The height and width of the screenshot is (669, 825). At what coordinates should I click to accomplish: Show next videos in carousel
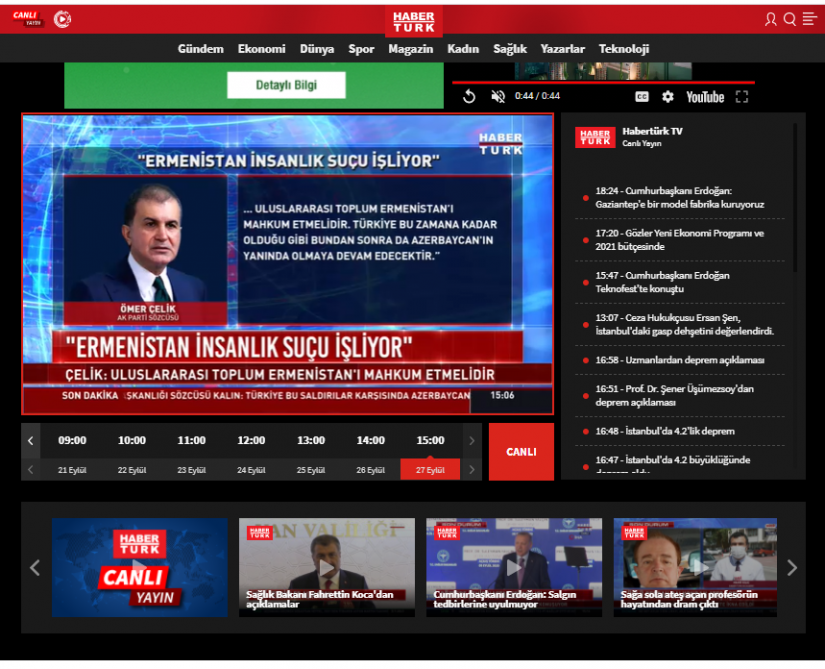792,567
